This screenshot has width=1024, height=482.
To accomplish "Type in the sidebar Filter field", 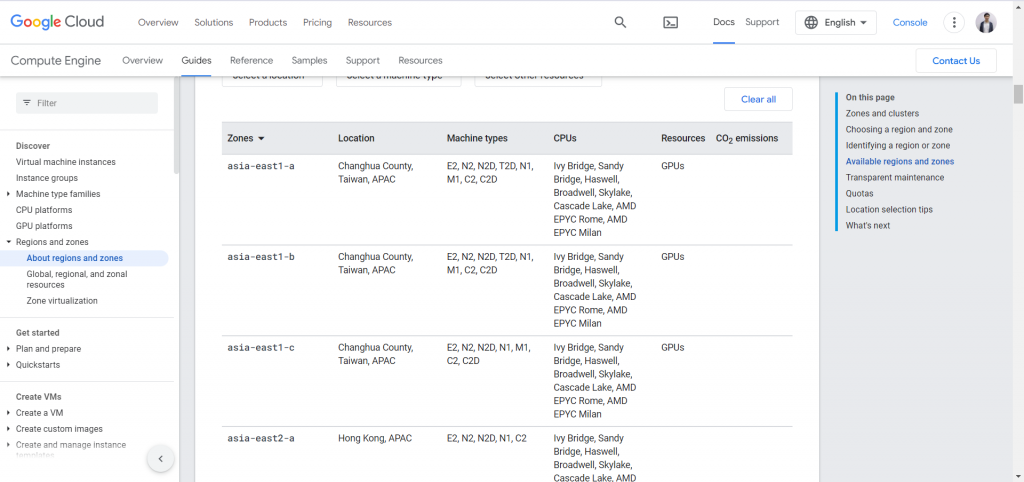I will [95, 103].
